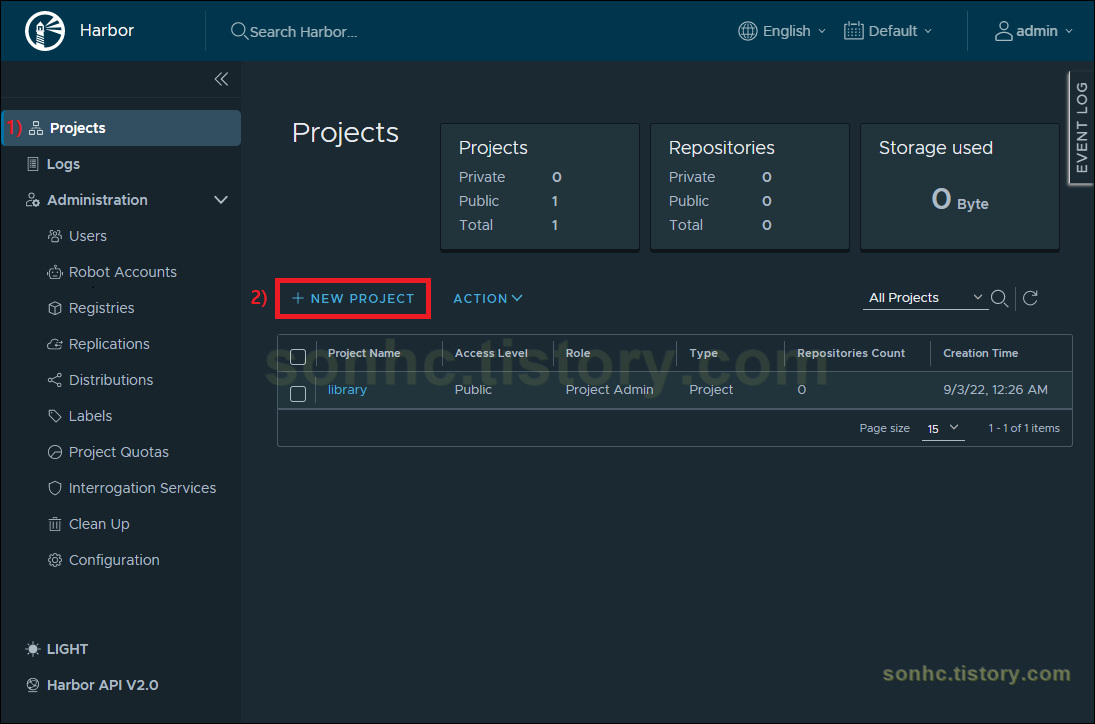Click the admin user avatar icon

(x=1004, y=31)
